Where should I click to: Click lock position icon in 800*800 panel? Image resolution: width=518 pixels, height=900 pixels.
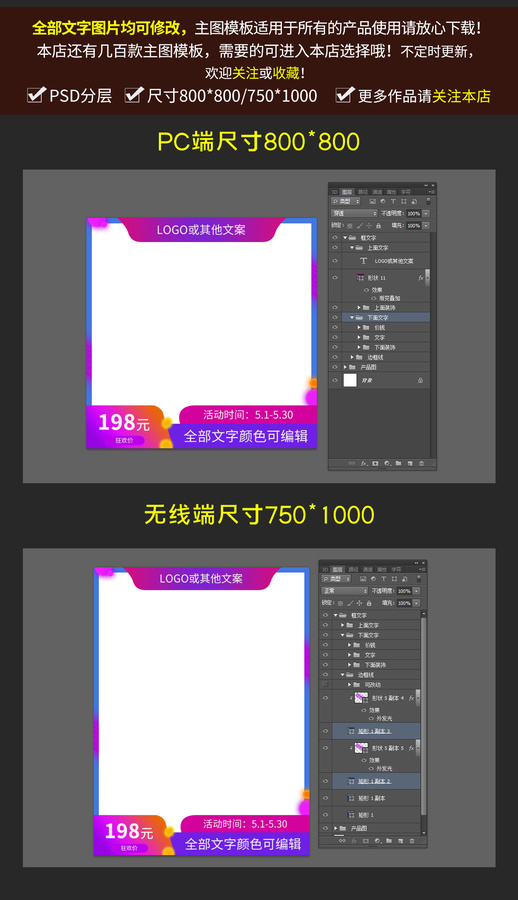369,226
